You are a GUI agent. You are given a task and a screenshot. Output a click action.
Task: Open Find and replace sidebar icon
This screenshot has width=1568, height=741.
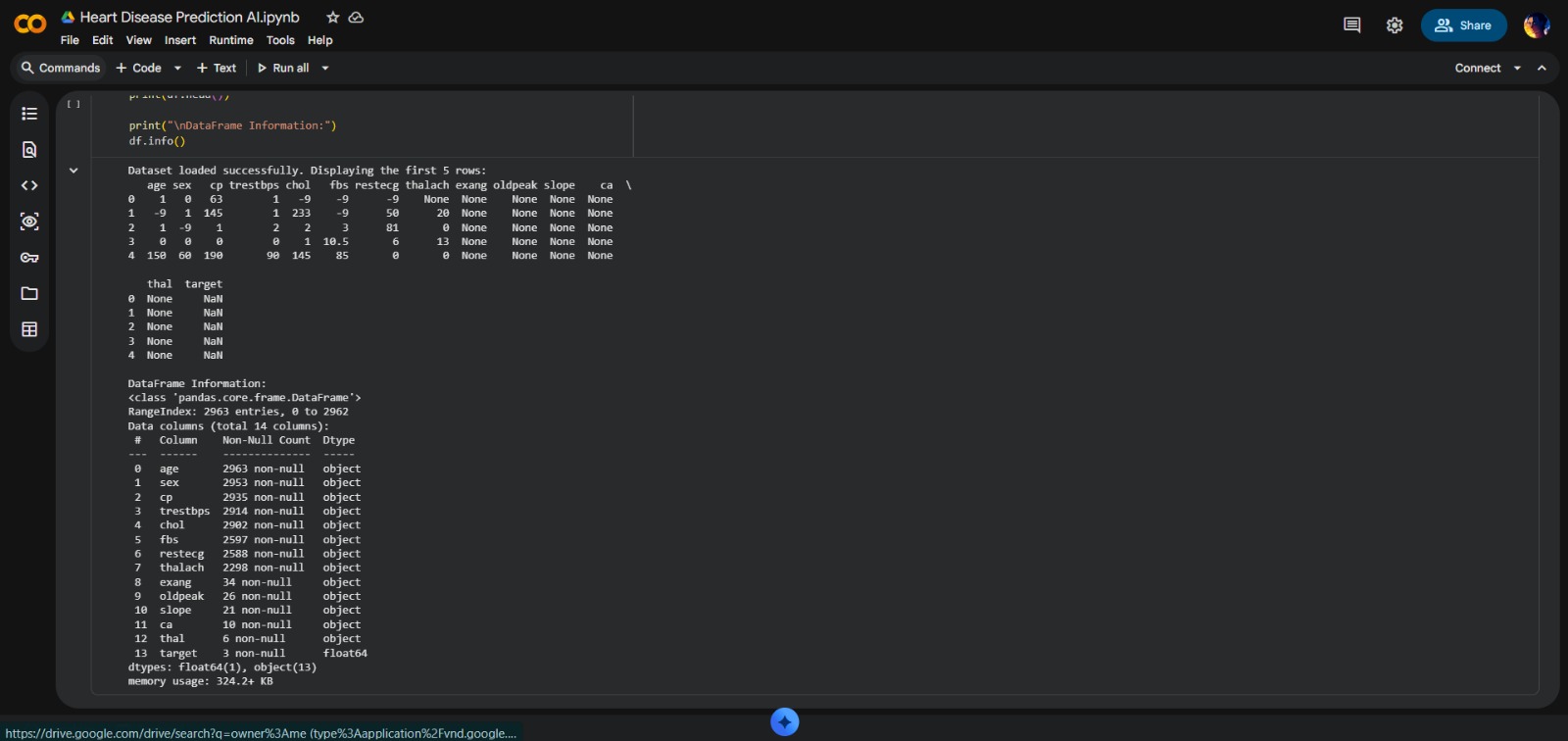click(x=29, y=150)
